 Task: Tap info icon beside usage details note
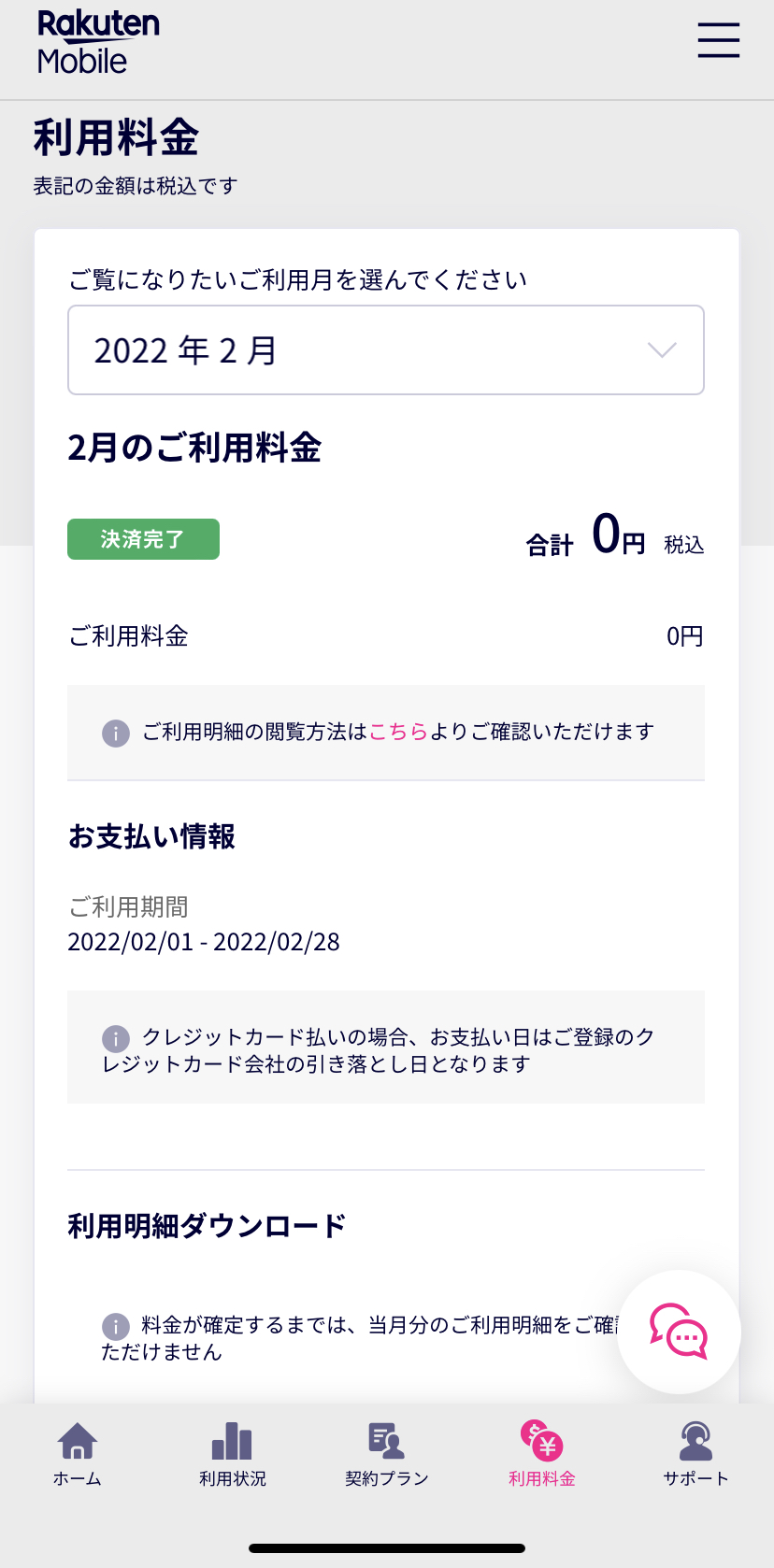pos(116,733)
